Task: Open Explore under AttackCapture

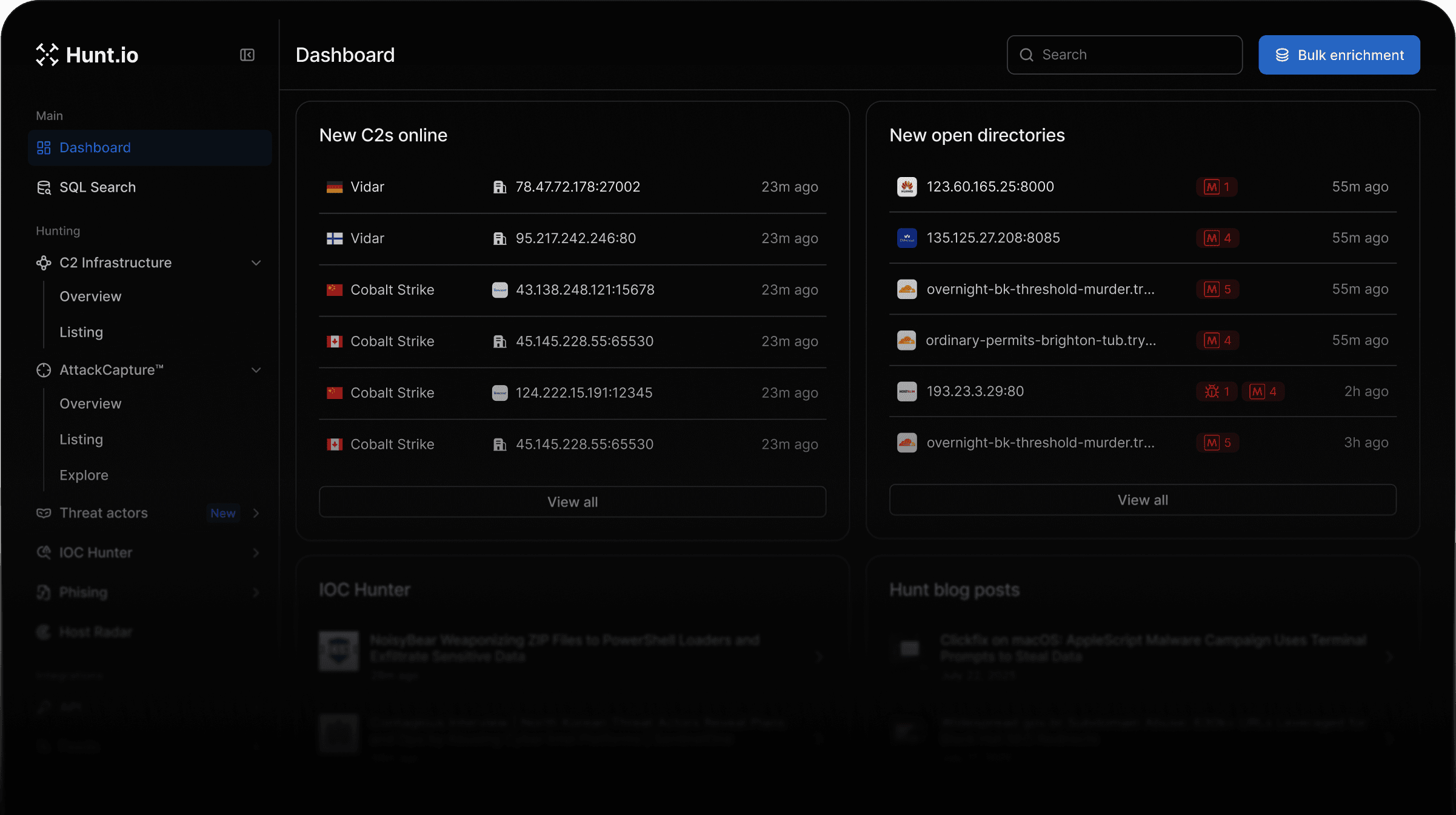Action: 84,475
